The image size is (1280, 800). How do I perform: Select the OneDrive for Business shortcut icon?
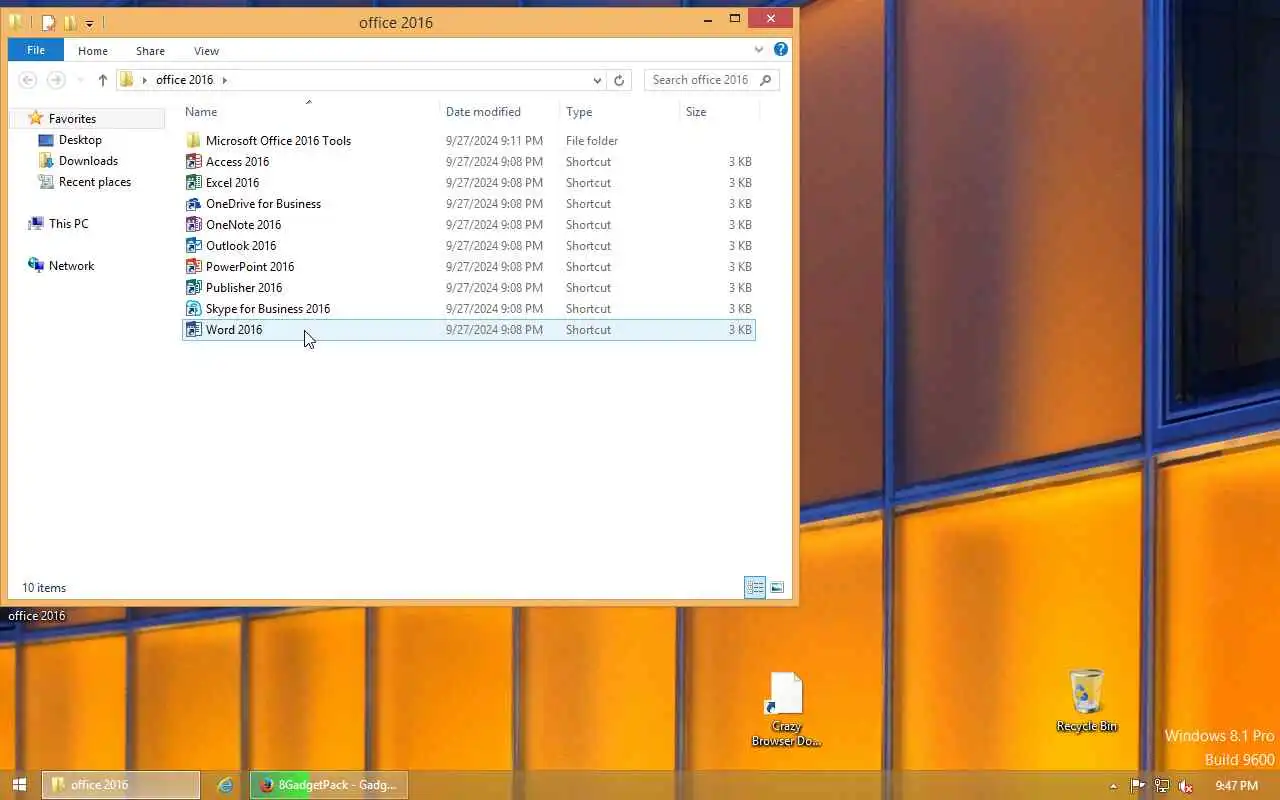pos(194,203)
